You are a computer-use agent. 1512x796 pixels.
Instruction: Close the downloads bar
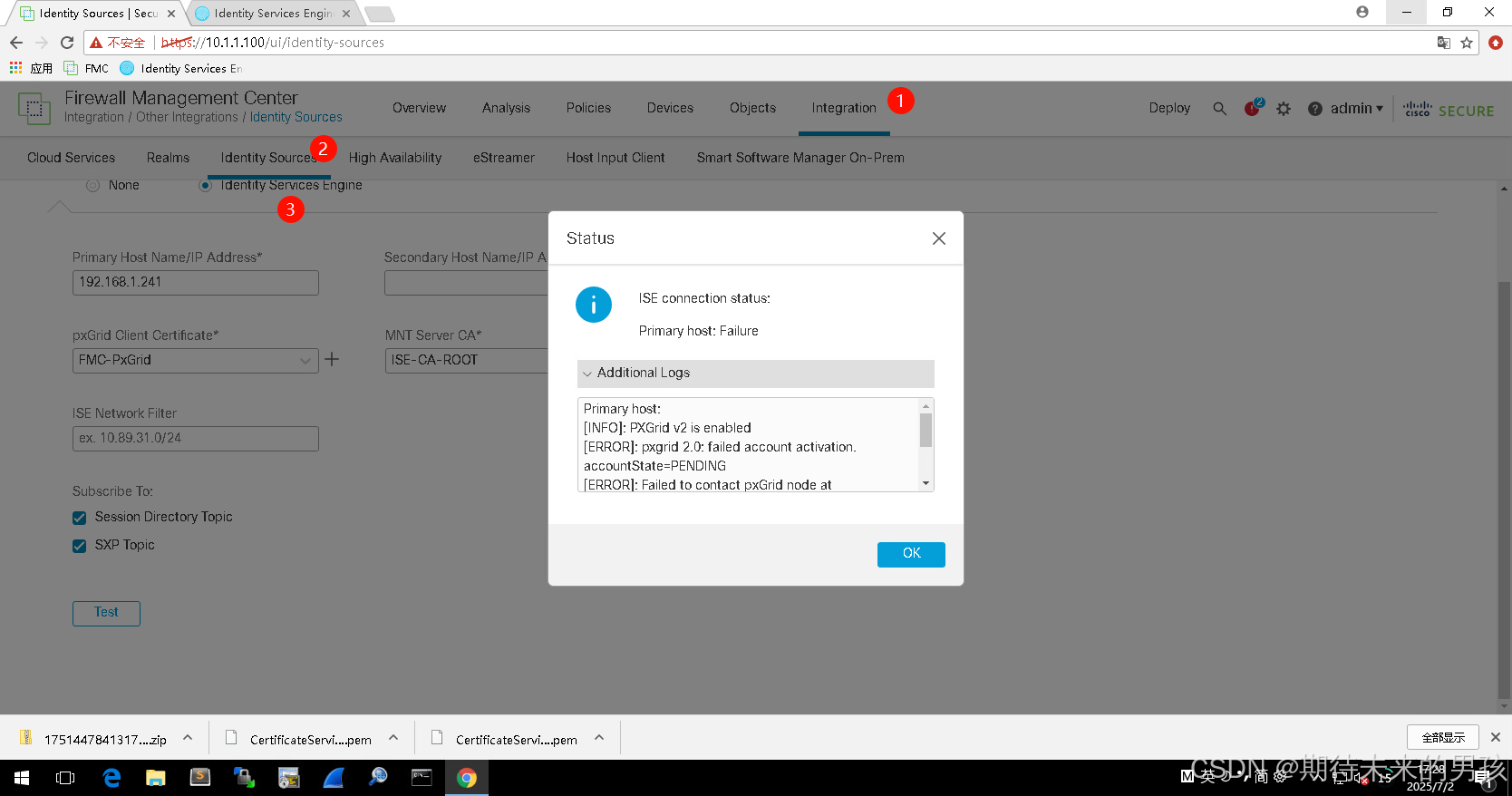(x=1496, y=737)
